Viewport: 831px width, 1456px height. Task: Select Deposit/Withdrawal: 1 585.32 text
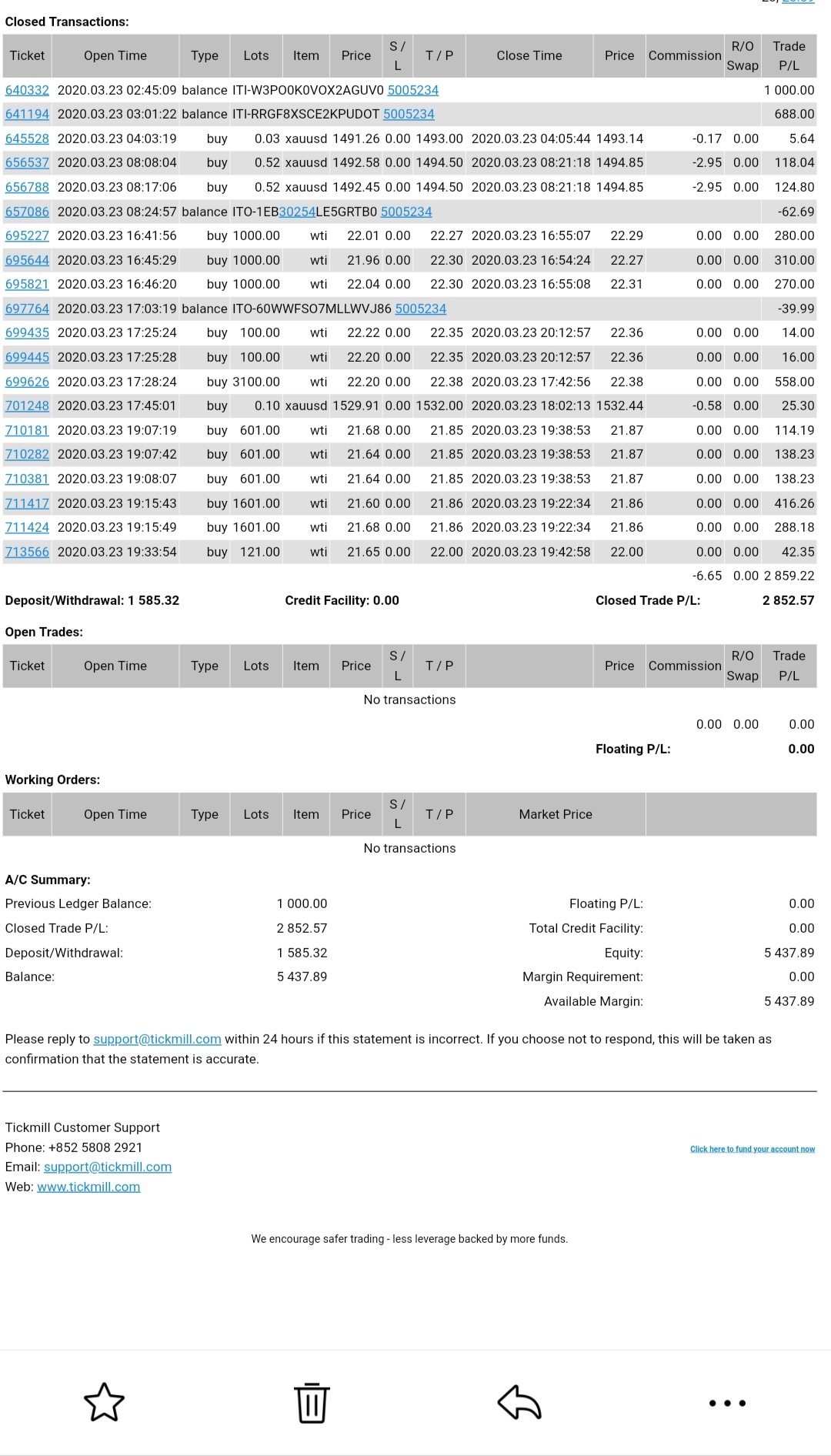coord(92,600)
